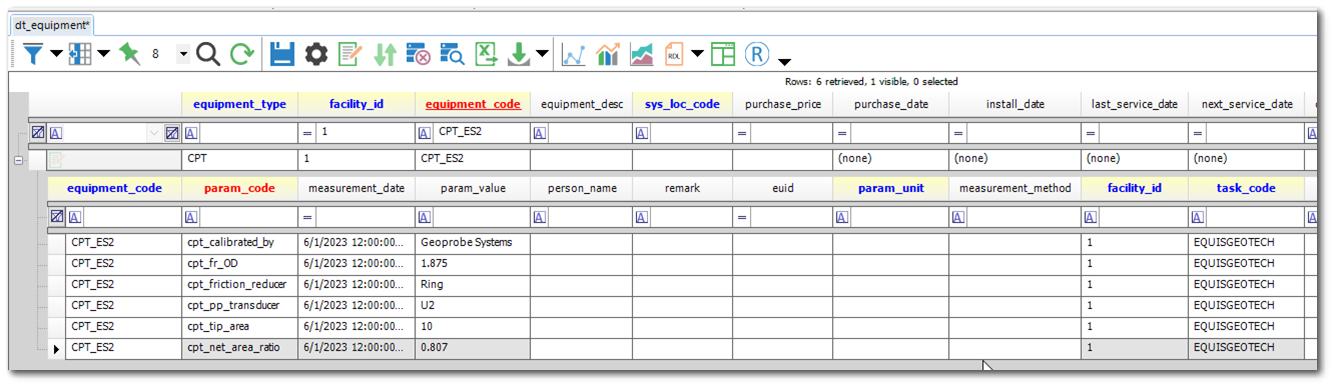This screenshot has width=1333, height=386.
Task: Select the cpt_pp_transducer cell
Action: point(240,305)
